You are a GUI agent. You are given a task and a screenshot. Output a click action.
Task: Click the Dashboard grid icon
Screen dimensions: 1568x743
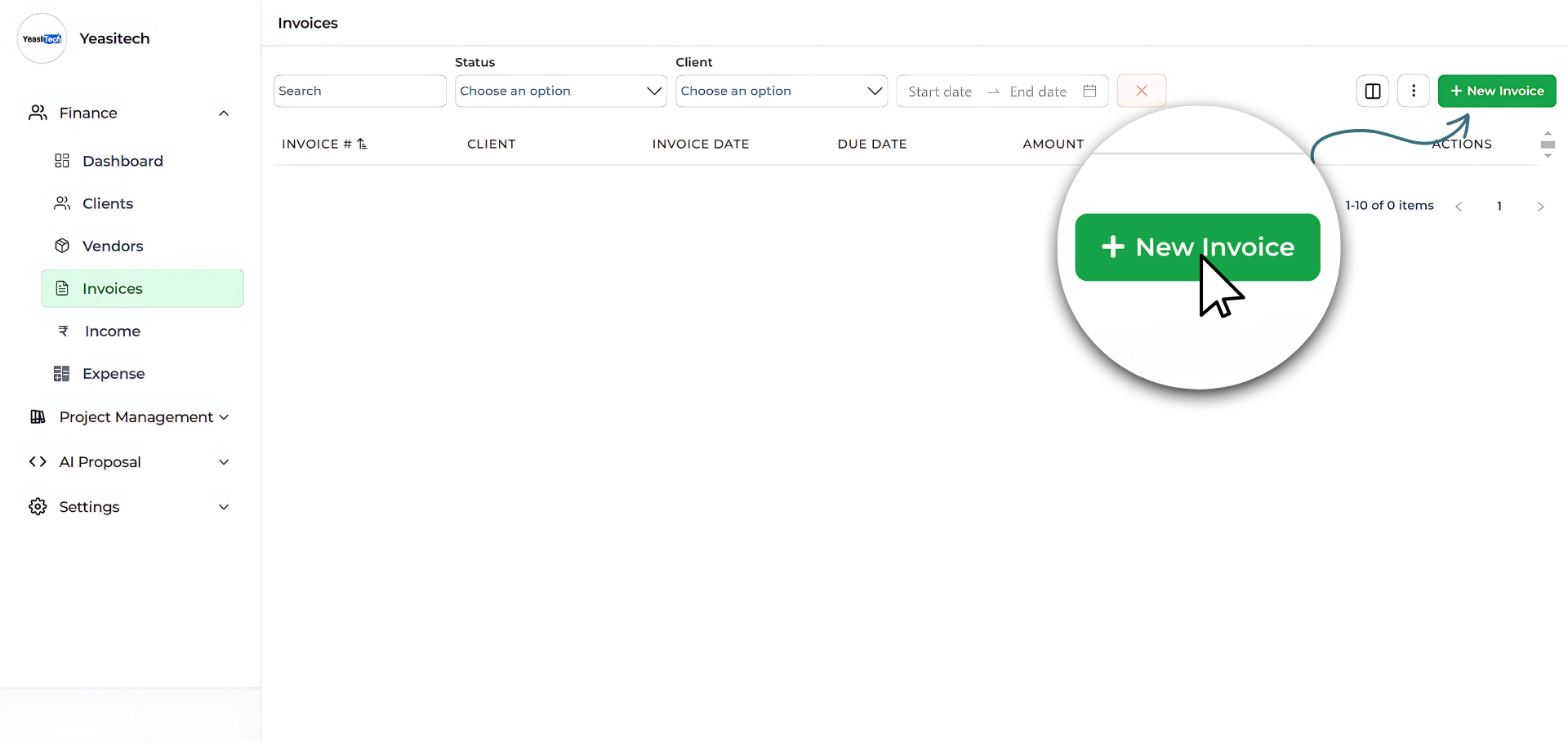(x=62, y=161)
